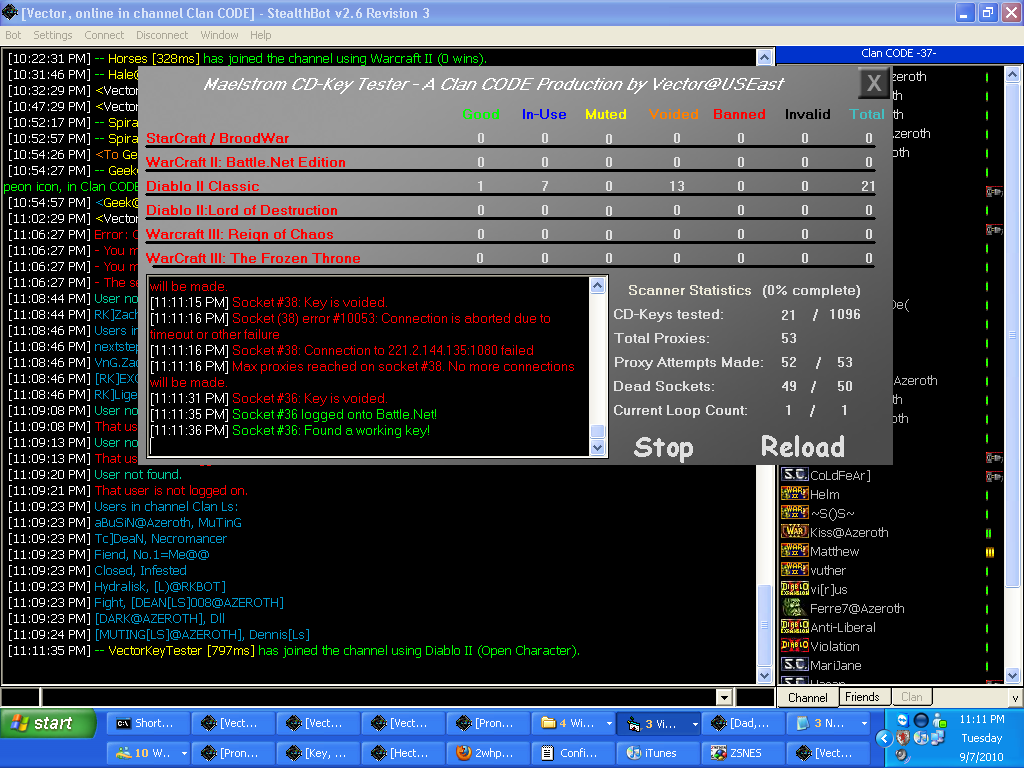
Task: Click down arrow of main chat scrollbar
Action: tap(764, 676)
